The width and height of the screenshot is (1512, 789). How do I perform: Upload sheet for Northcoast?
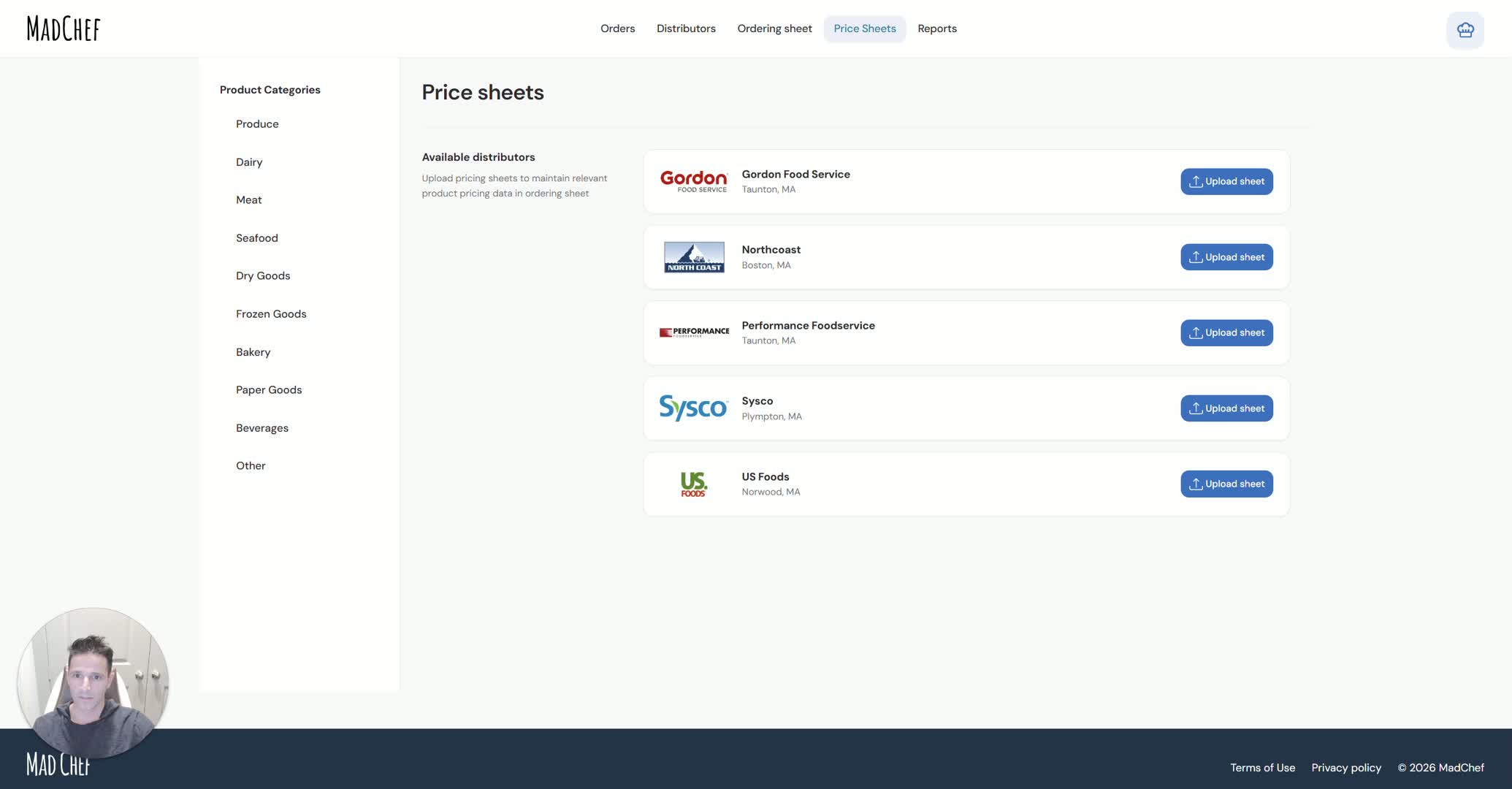tap(1226, 257)
